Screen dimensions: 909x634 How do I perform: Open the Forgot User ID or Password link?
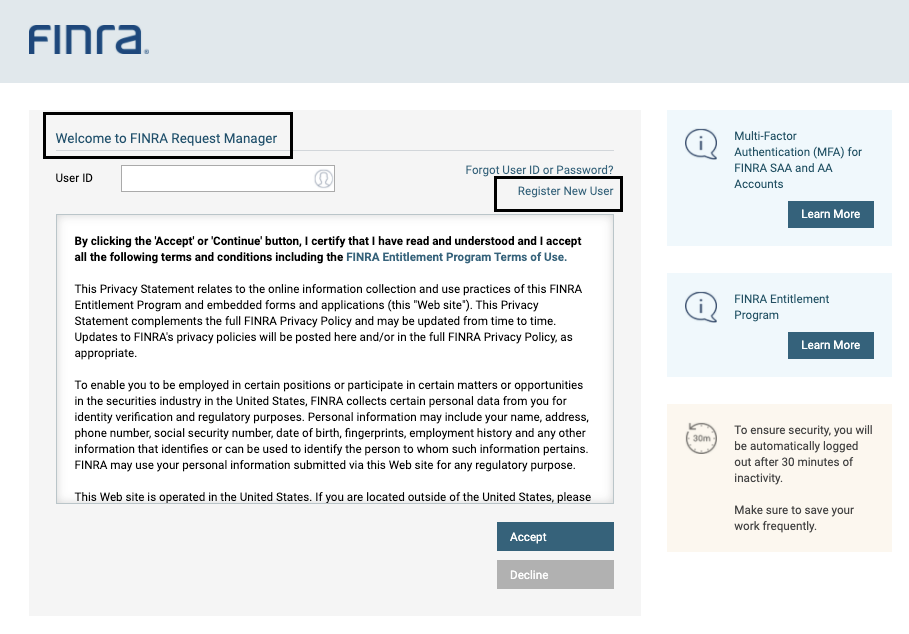[539, 170]
